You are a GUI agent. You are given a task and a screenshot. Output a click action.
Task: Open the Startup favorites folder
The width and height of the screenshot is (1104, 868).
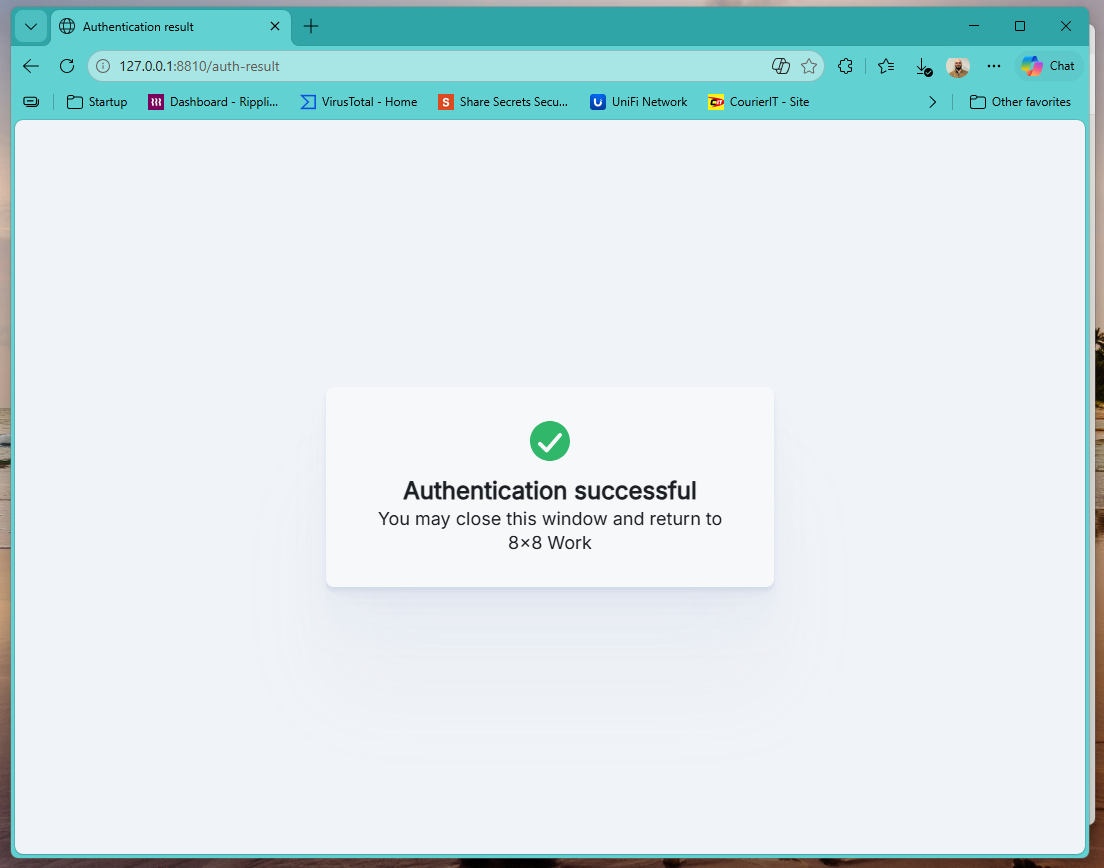(x=97, y=102)
